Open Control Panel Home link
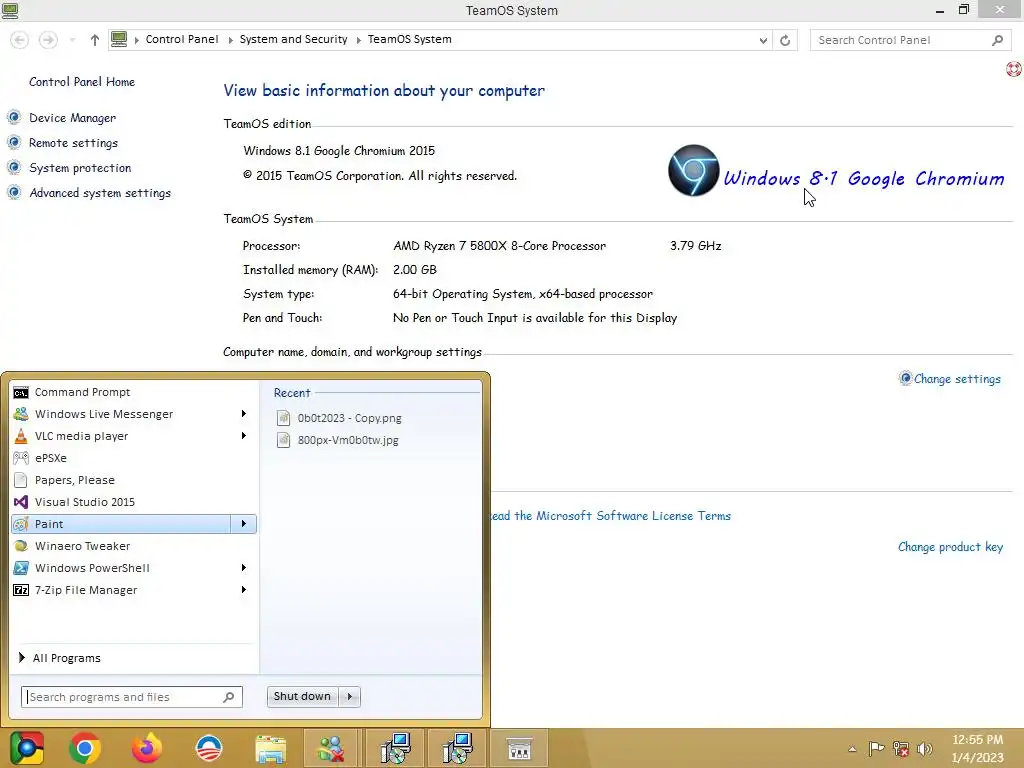Viewport: 1024px width, 768px height. (82, 82)
